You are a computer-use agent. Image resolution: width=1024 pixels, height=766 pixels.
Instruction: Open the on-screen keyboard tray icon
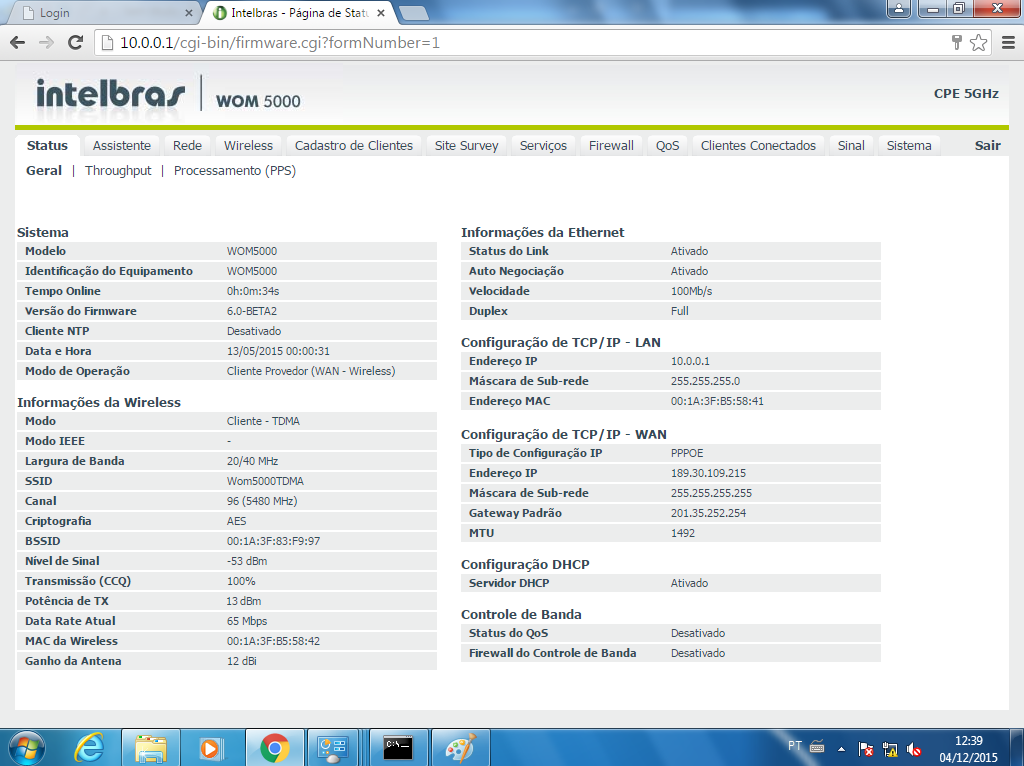[817, 746]
